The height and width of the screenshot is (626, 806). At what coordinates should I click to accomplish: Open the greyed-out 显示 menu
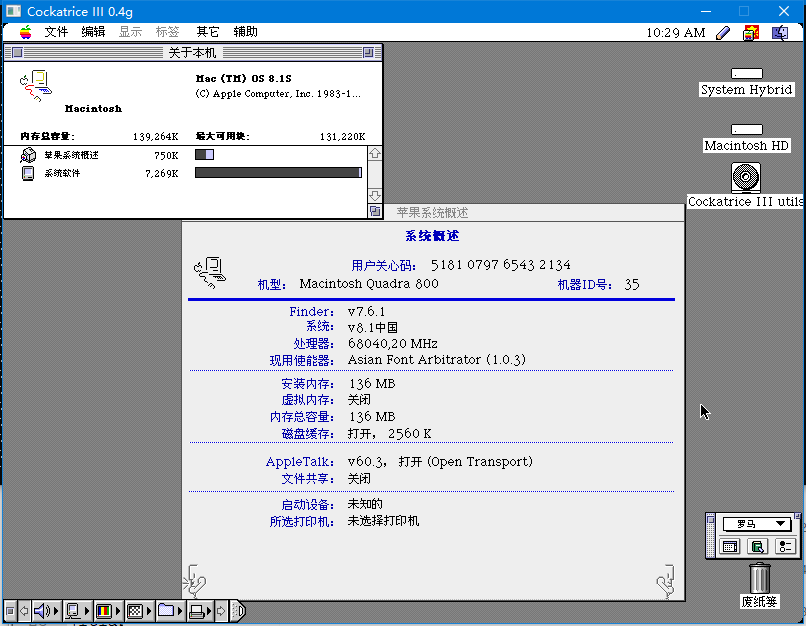(130, 32)
